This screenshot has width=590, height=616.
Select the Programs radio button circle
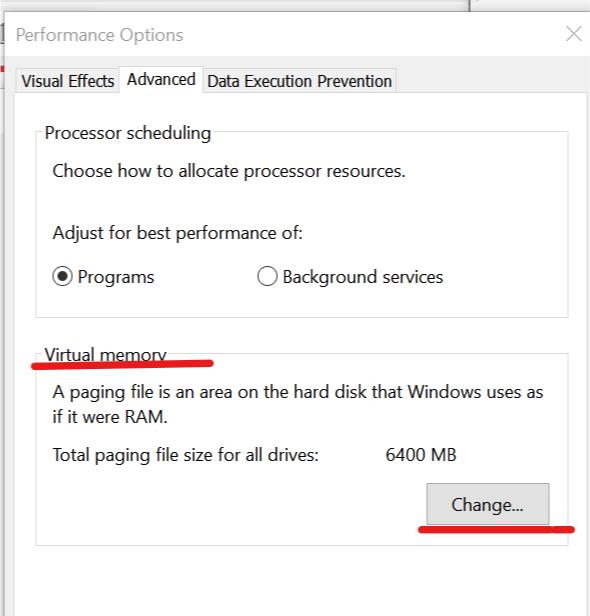(62, 276)
